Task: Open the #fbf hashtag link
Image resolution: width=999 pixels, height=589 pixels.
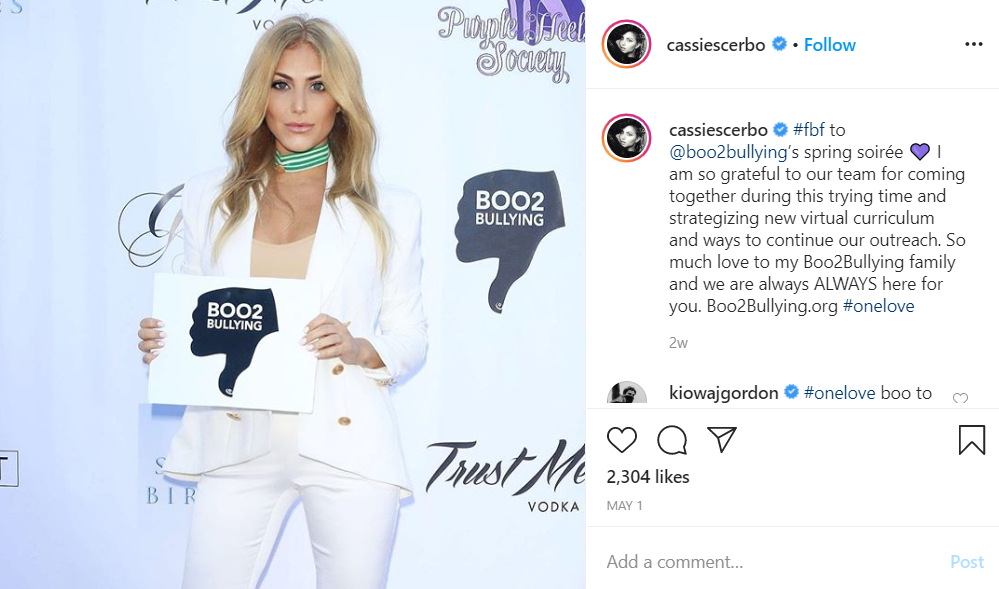Action: point(809,130)
